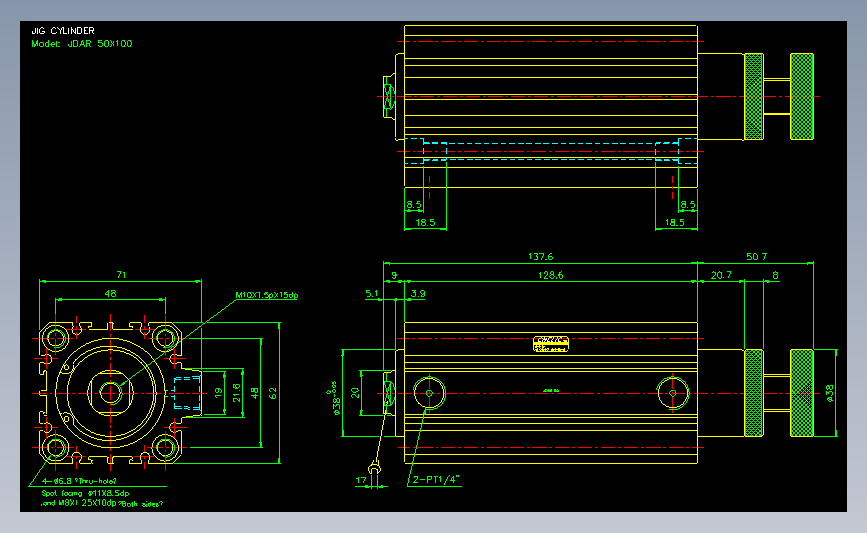
Task: Select the 128.6 body length dimension
Action: 550,275
